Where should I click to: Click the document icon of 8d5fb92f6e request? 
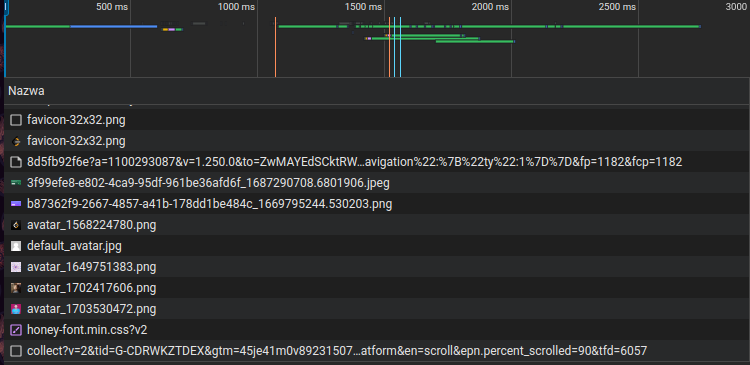16,162
